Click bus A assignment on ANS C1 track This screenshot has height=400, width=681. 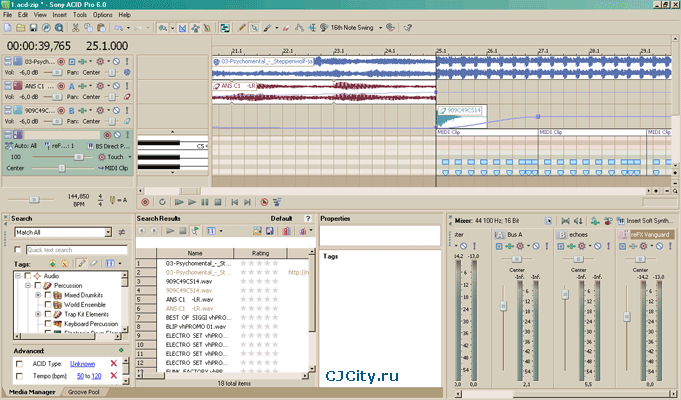pyautogui.click(x=72, y=86)
